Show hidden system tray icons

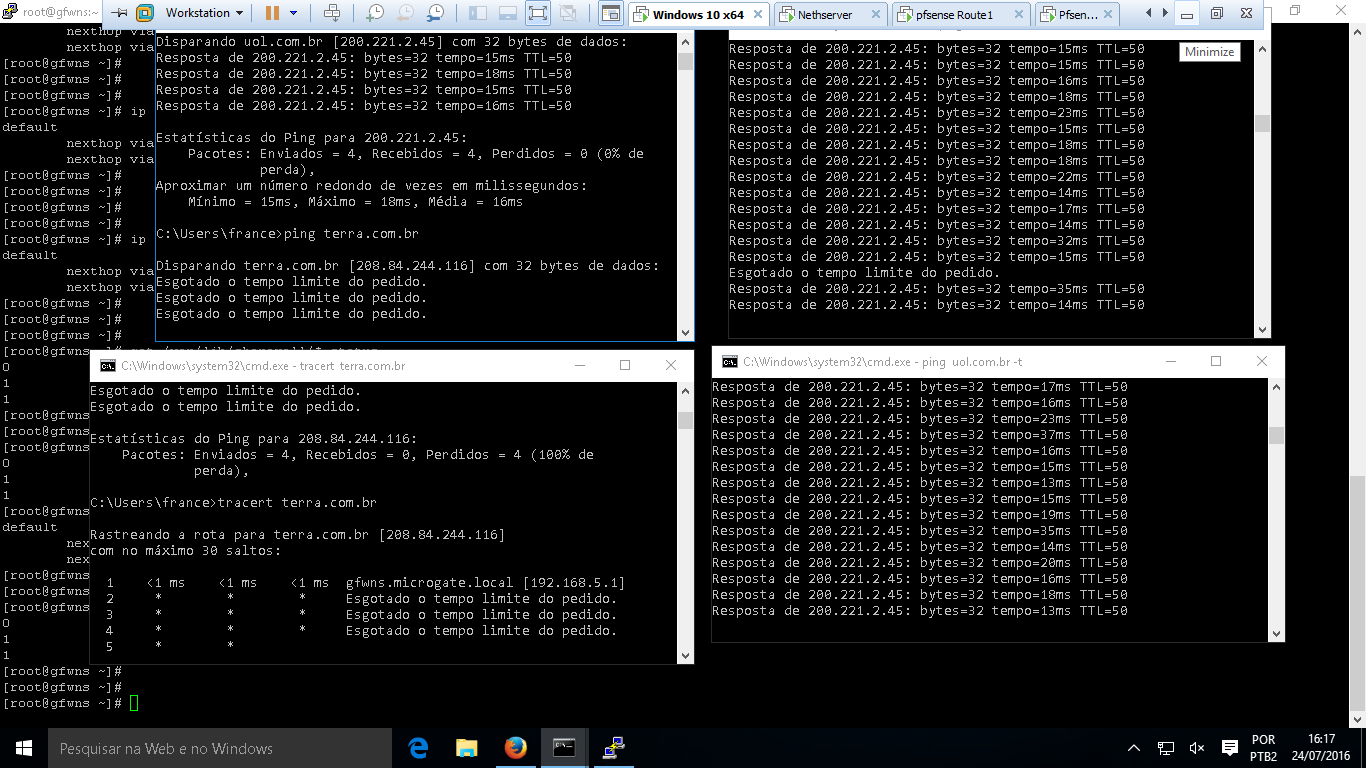click(1134, 748)
